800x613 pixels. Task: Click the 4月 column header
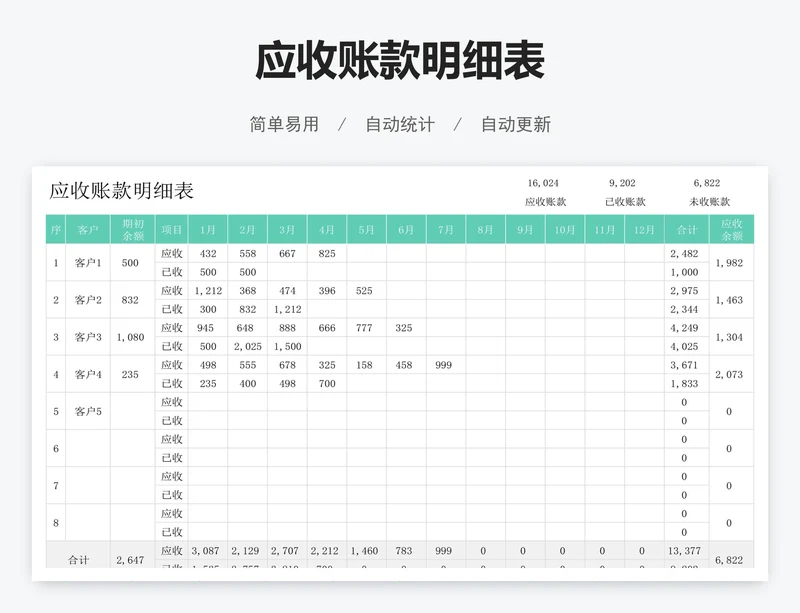(x=327, y=230)
